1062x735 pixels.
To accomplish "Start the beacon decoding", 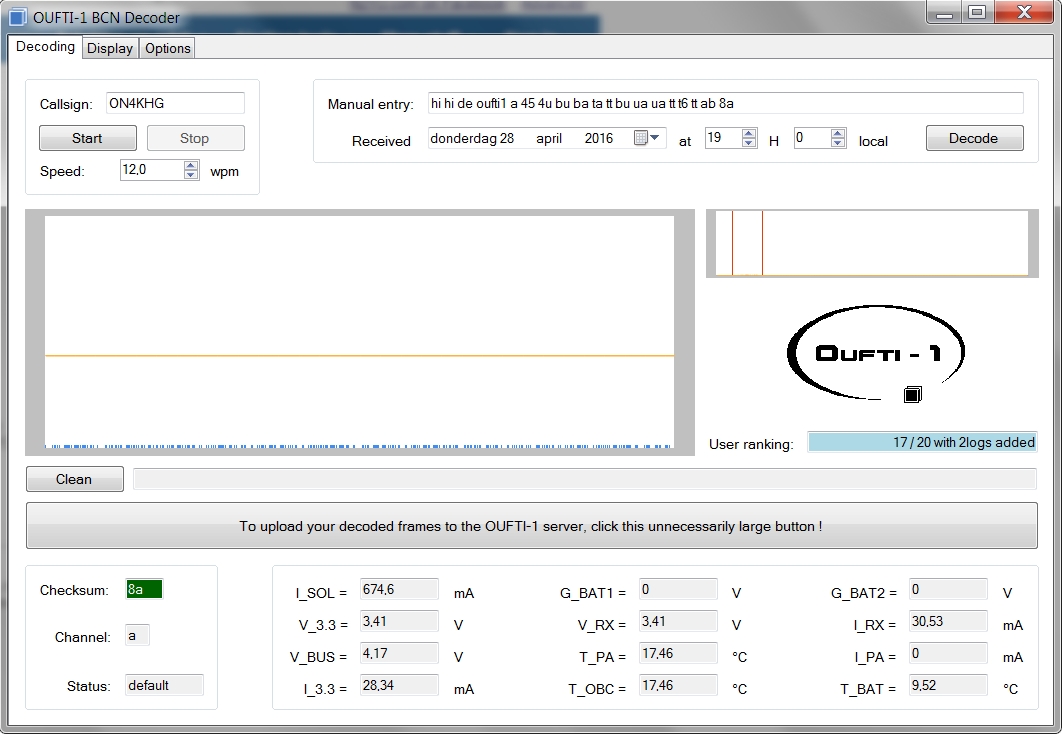I will tap(87, 138).
